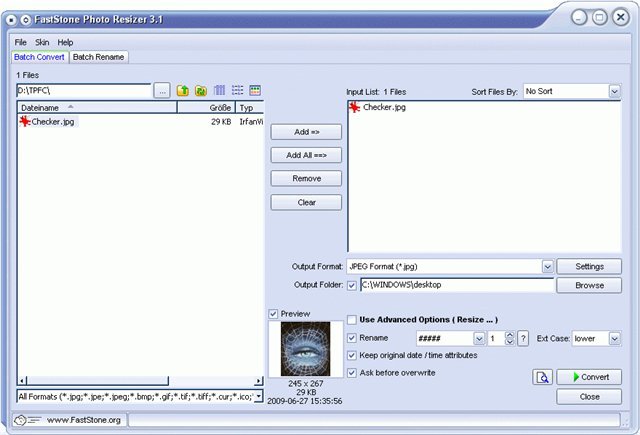The width and height of the screenshot is (640, 435).
Task: Expand the Output Format dropdown
Action: (547, 267)
